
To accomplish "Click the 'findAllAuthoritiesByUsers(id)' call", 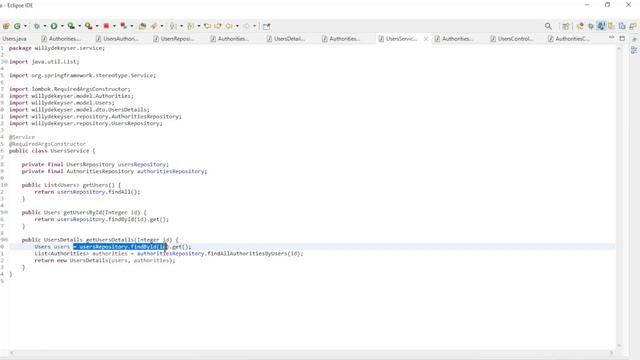I will [x=254, y=253].
